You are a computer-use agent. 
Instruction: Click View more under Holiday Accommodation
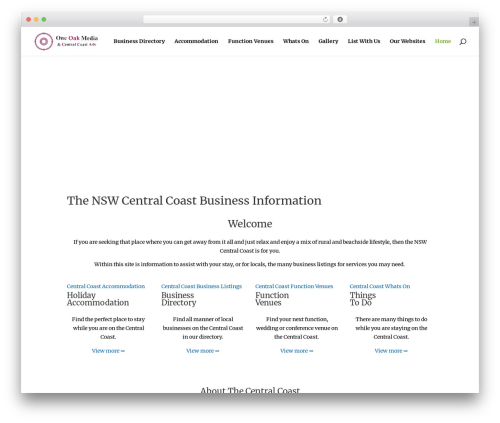[x=108, y=351]
